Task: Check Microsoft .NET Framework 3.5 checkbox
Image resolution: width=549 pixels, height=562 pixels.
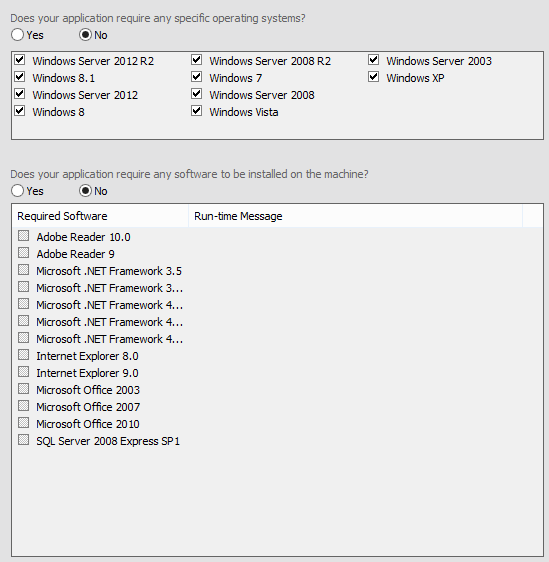Action: (24, 270)
